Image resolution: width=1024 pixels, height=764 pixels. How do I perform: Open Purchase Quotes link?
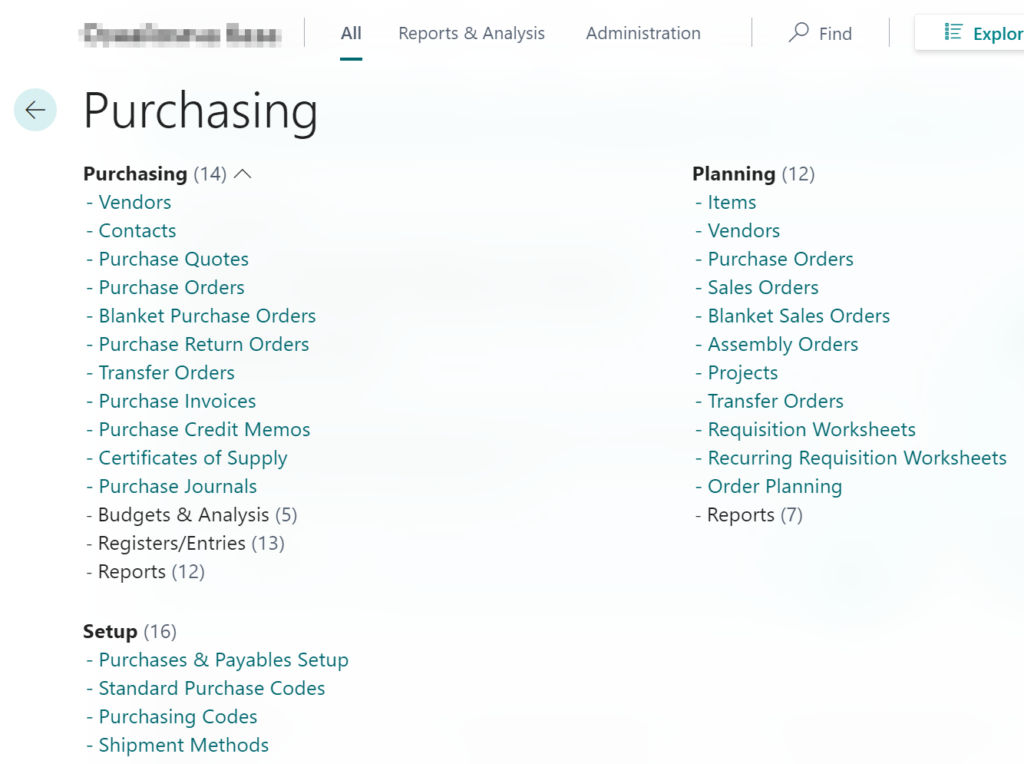coord(173,259)
